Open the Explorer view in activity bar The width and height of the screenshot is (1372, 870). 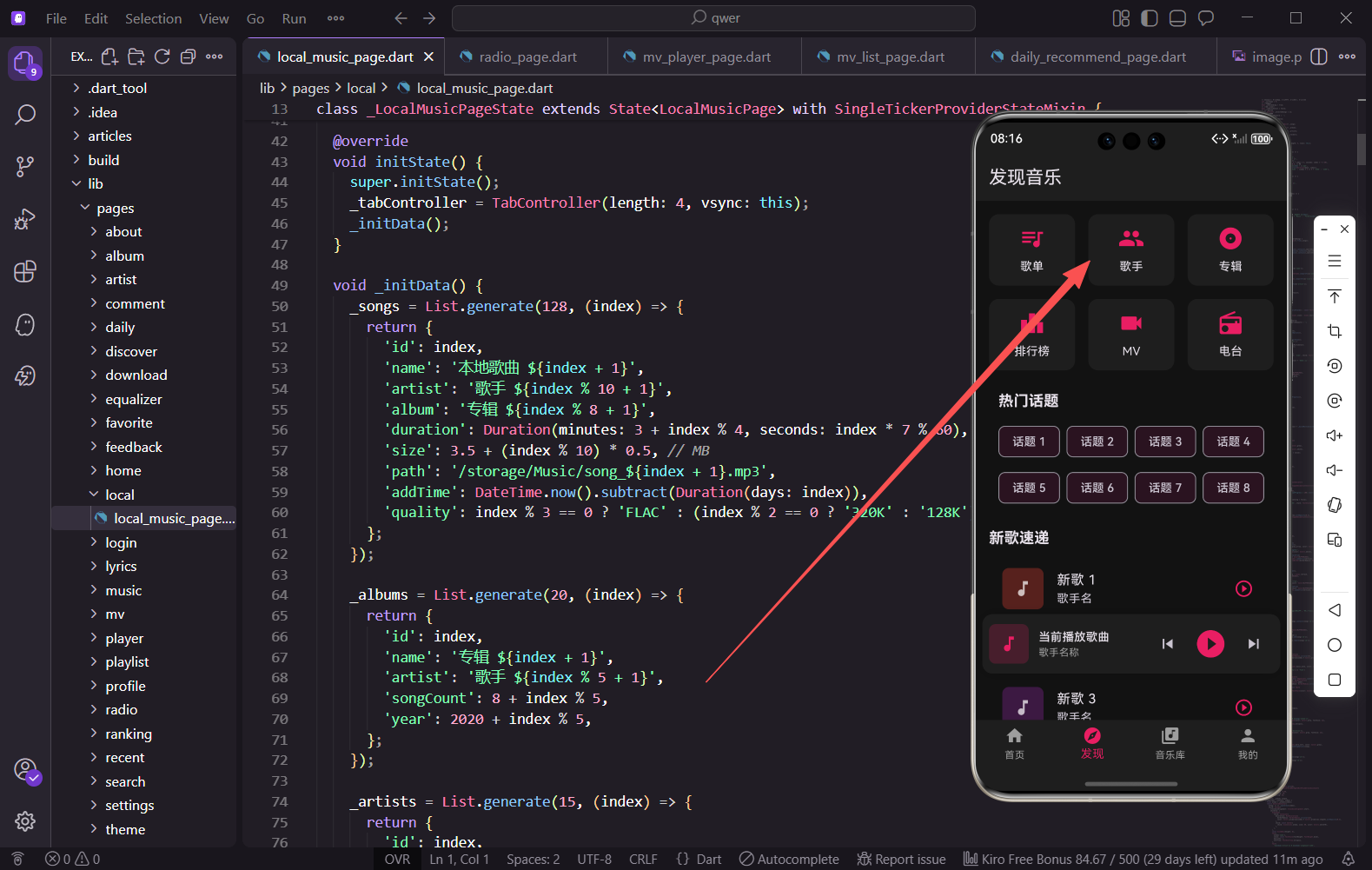[x=24, y=63]
